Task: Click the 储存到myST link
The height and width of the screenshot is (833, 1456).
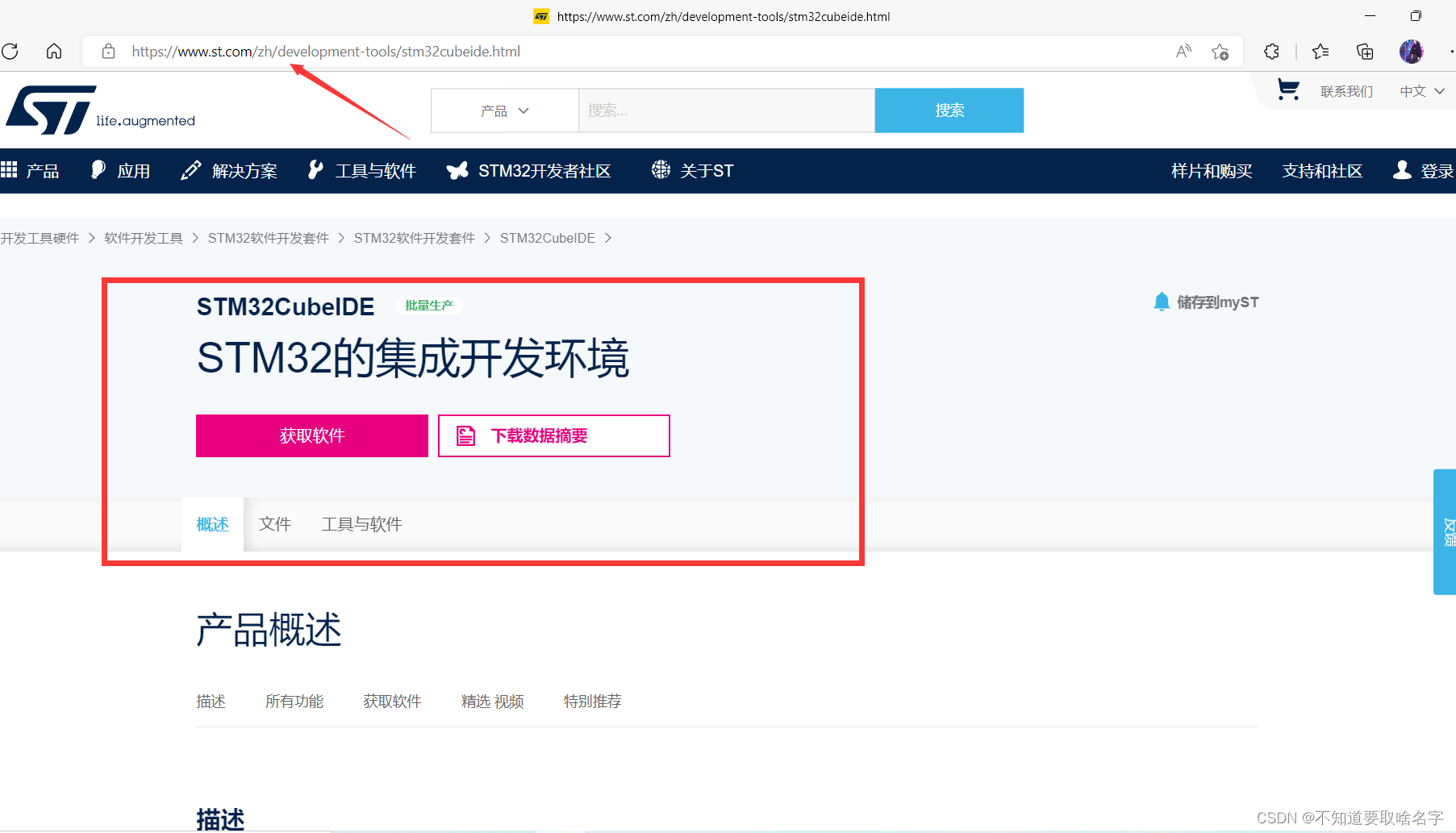Action: 1218,302
